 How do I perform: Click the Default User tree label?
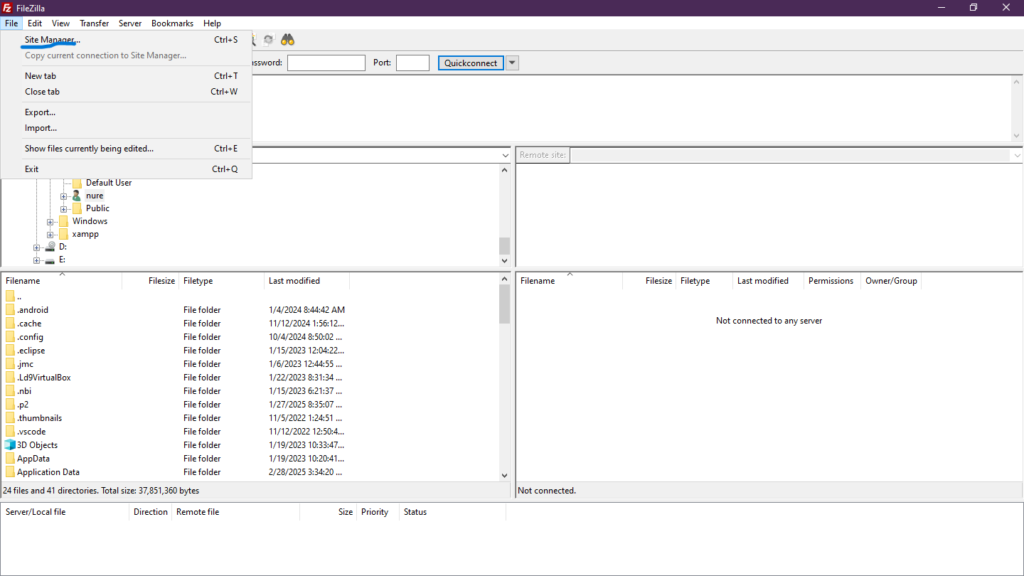point(108,183)
